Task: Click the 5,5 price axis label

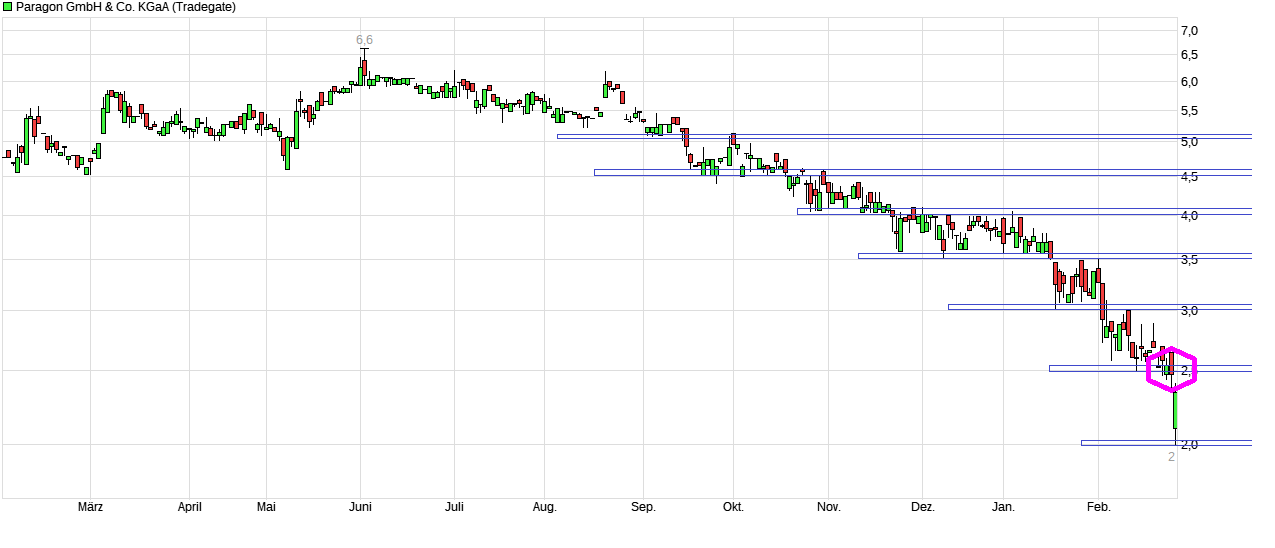Action: pyautogui.click(x=1189, y=111)
